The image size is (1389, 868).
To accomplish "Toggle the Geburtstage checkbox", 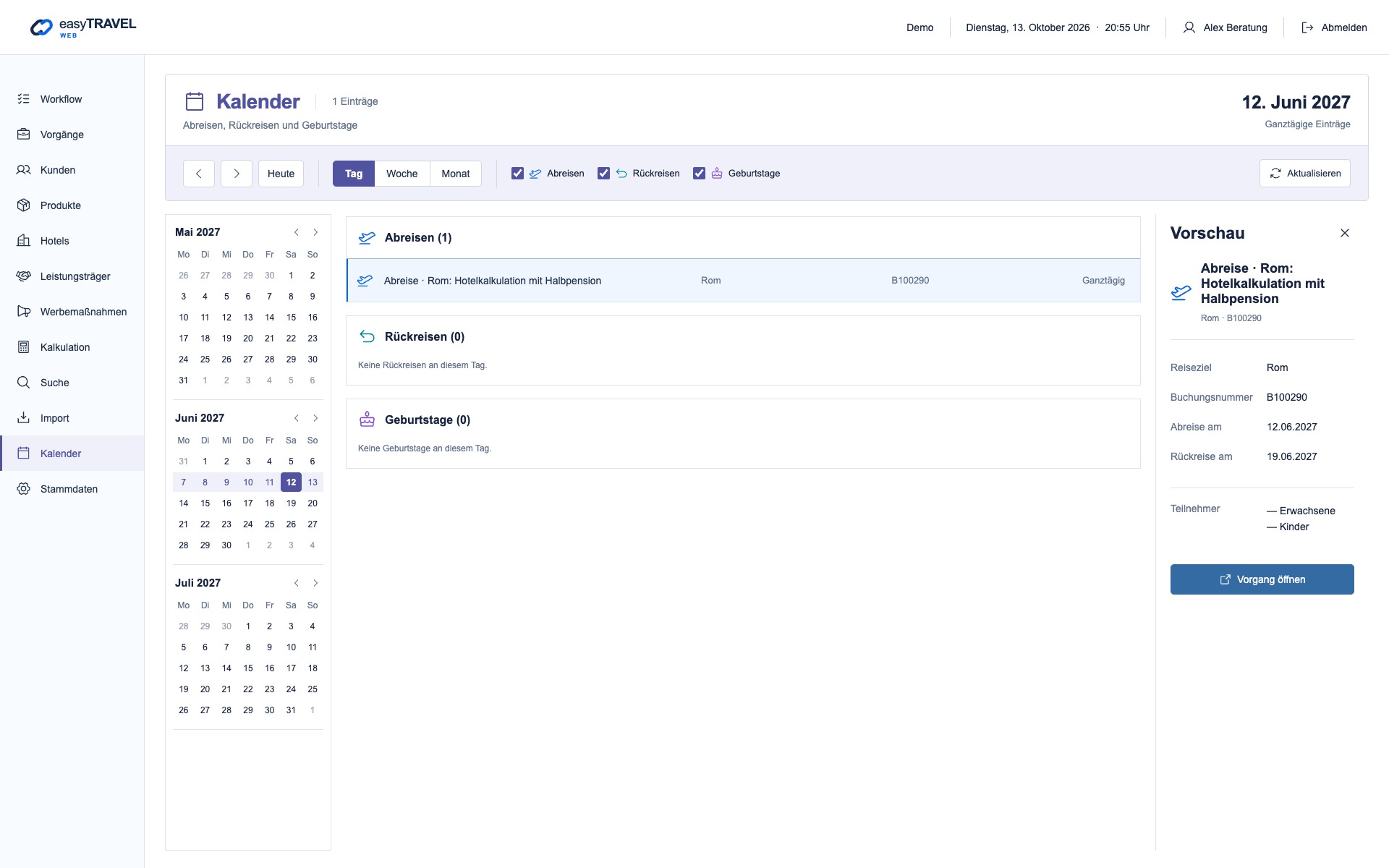I will 699,174.
